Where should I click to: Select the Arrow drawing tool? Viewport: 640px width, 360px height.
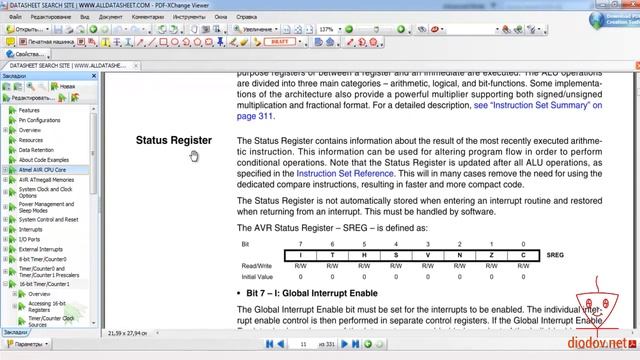[140, 42]
